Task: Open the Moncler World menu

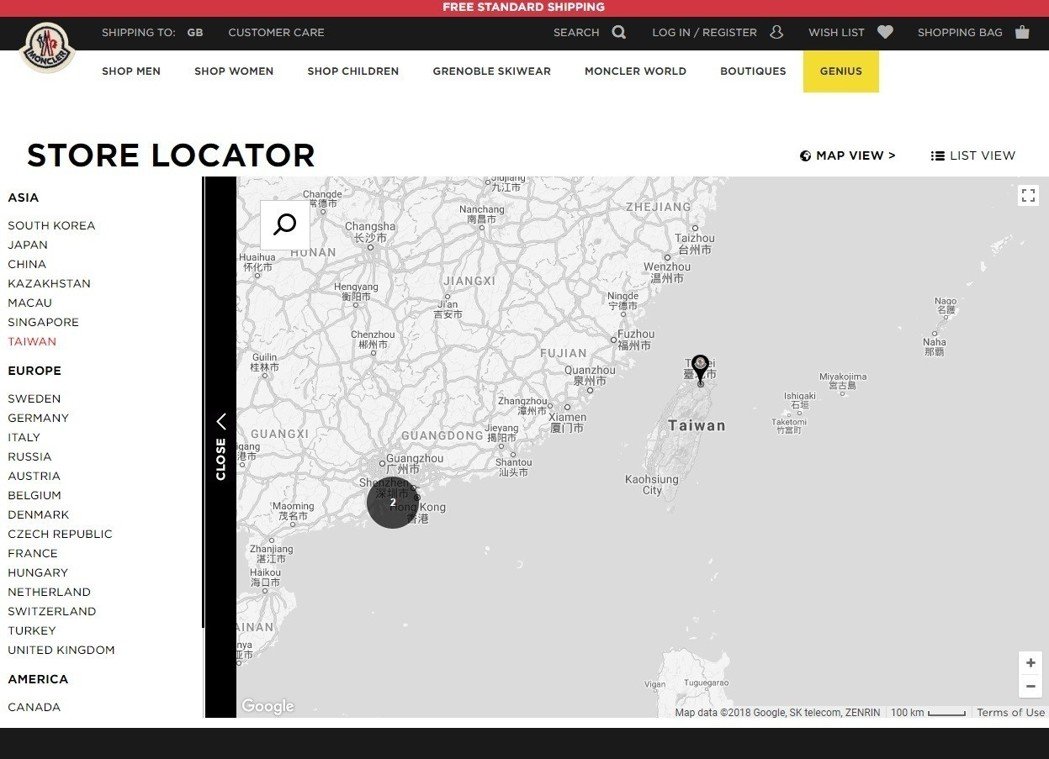Action: pyautogui.click(x=636, y=71)
